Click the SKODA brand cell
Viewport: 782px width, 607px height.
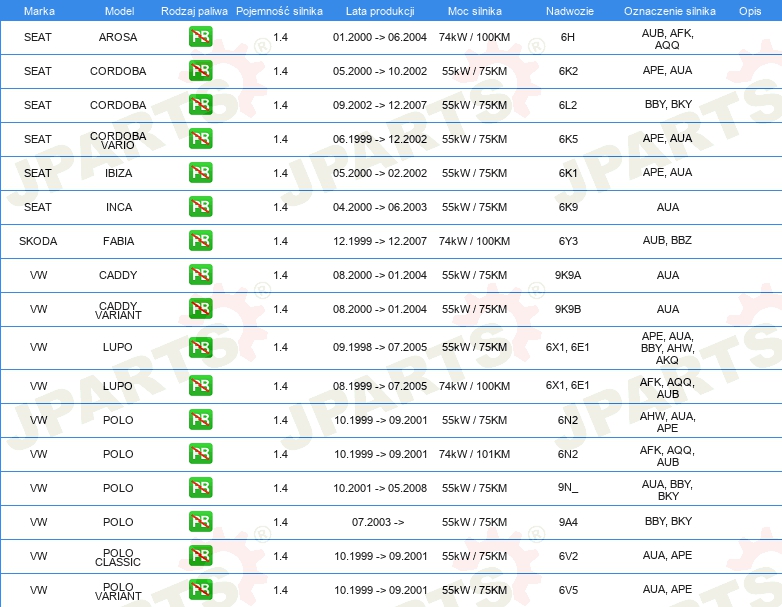tap(38, 241)
